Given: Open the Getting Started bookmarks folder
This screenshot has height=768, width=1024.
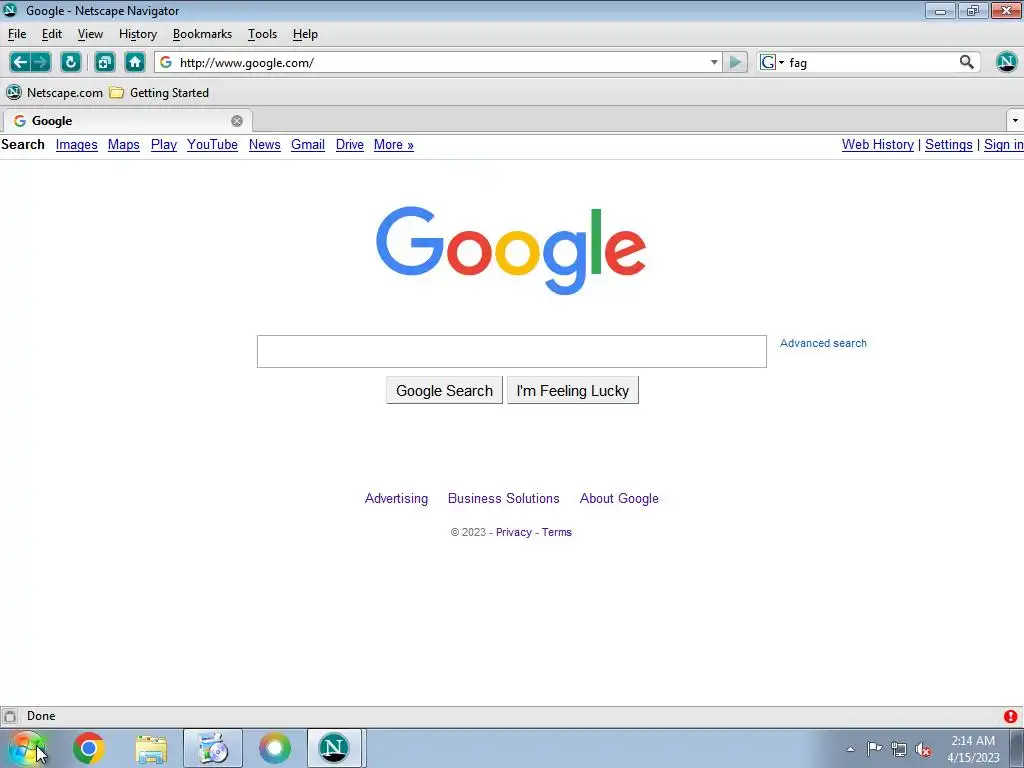Looking at the screenshot, I should [159, 93].
